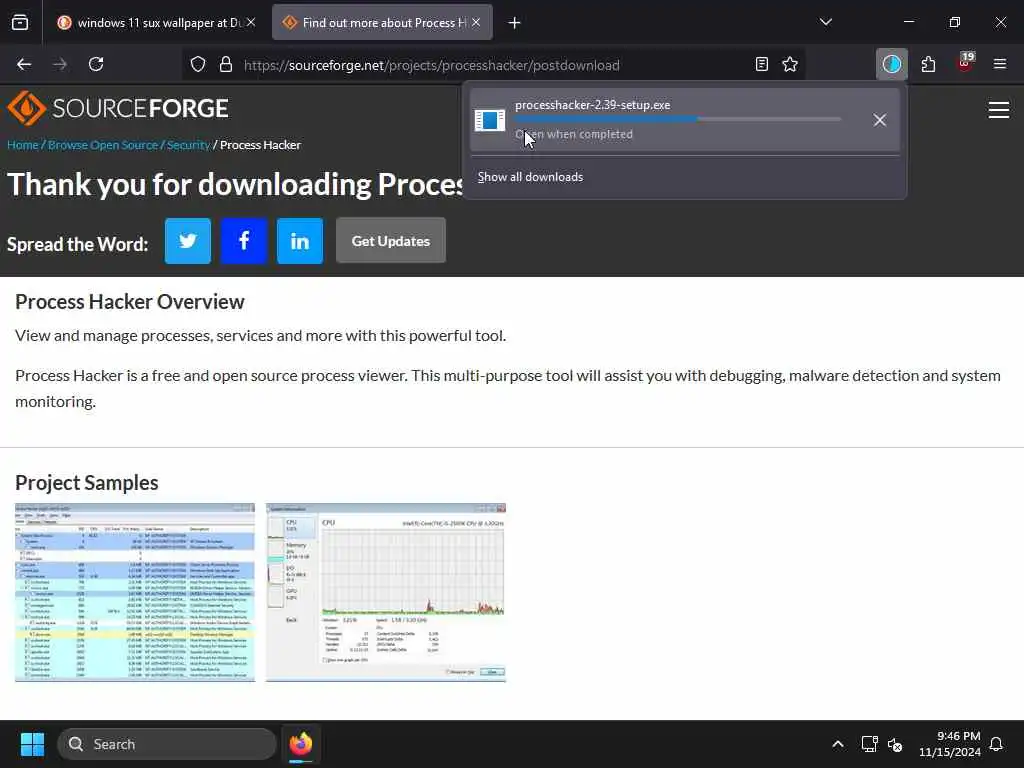Open the clock showing 9:46 PM
This screenshot has height=768, width=1024.
click(x=950, y=744)
